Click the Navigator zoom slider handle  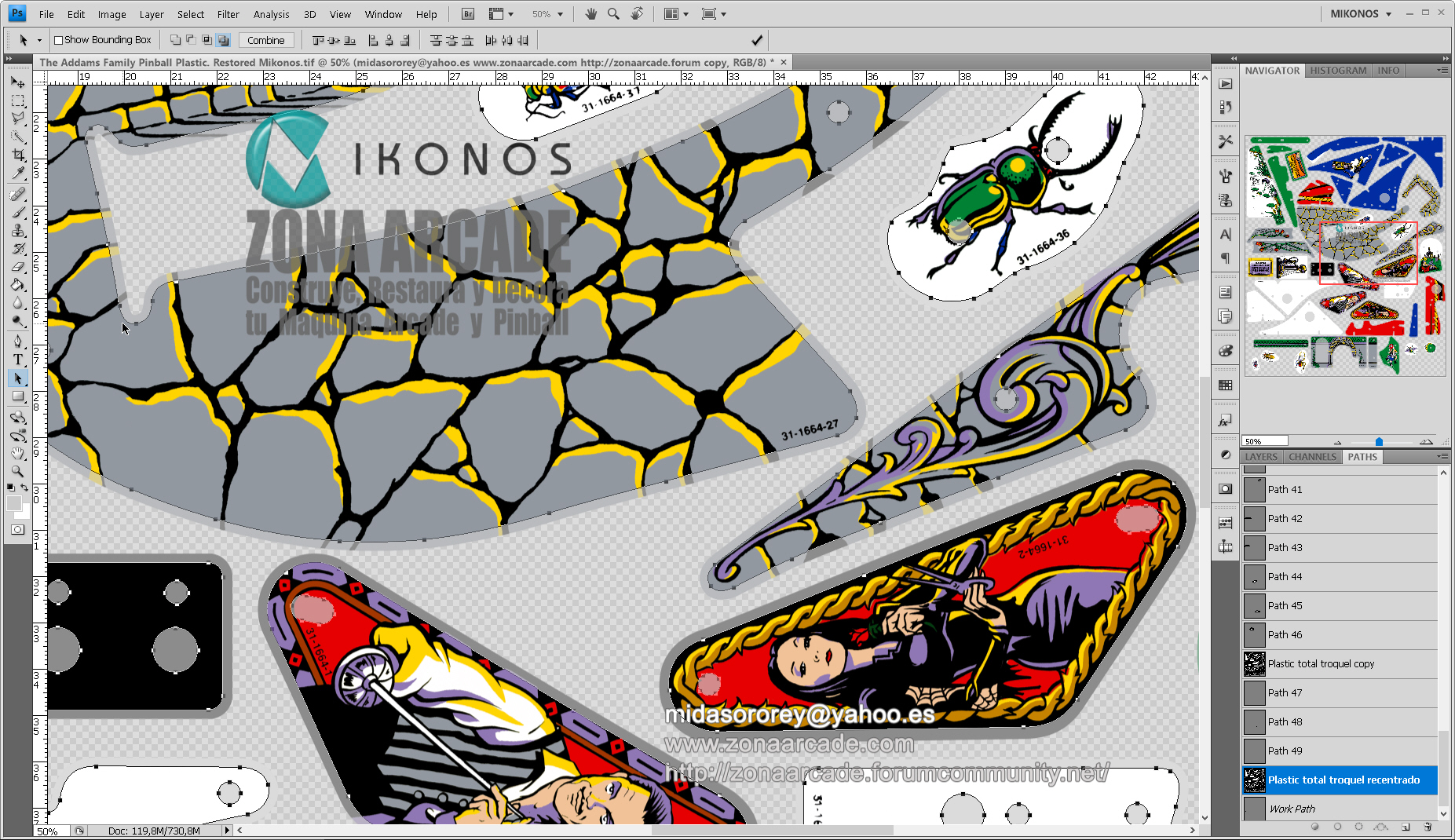coord(1379,442)
